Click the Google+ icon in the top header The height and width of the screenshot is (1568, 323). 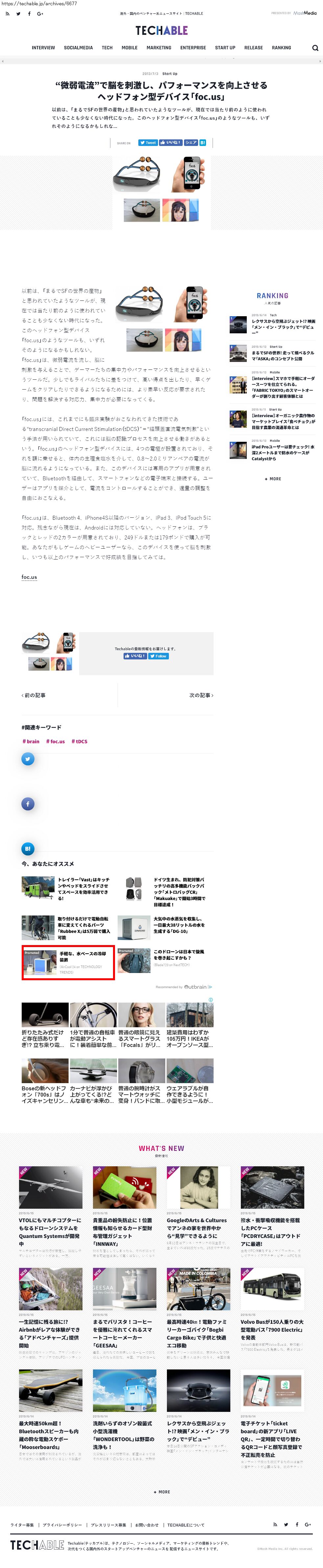tap(40, 13)
